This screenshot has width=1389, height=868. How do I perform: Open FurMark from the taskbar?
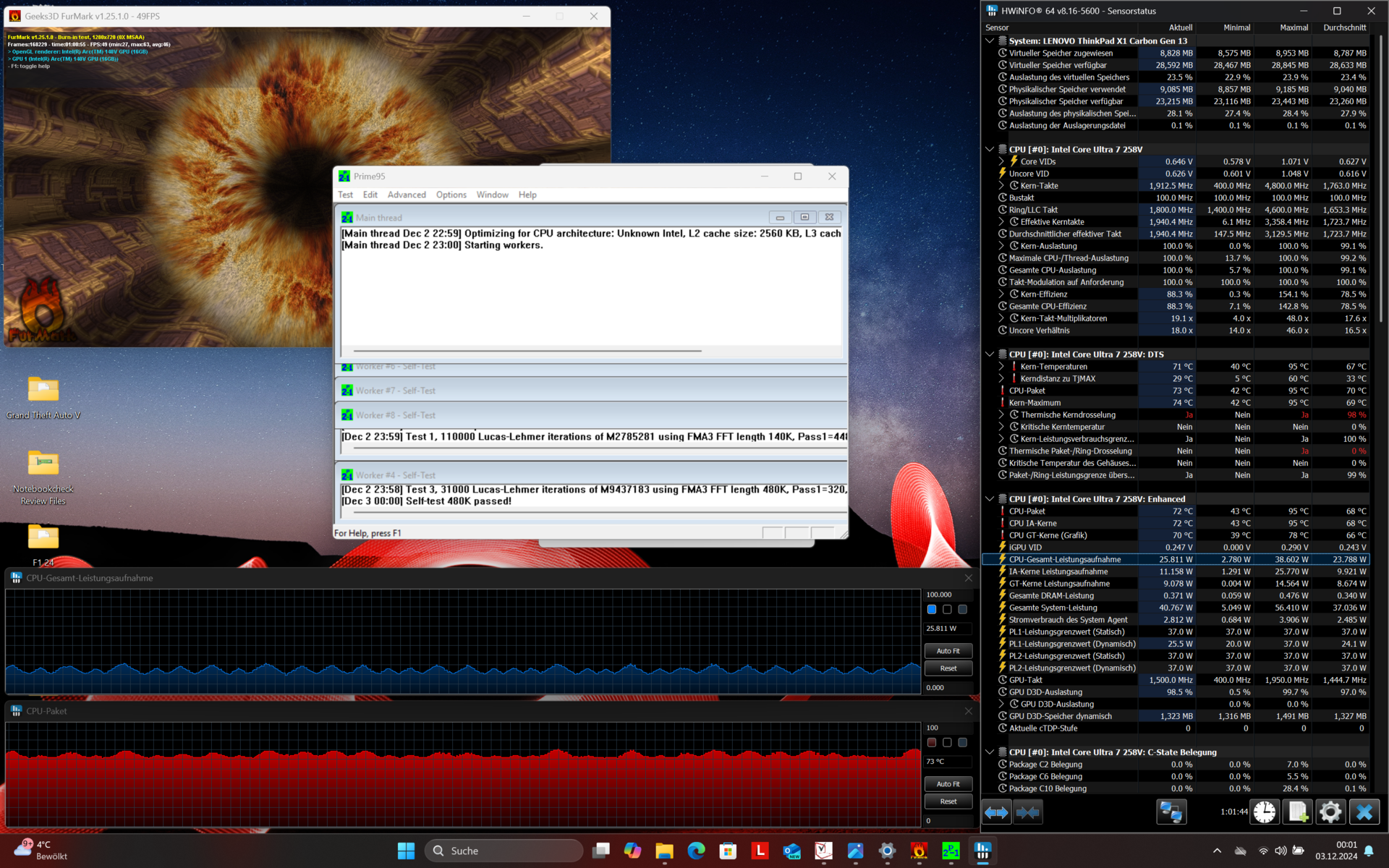pos(919,851)
